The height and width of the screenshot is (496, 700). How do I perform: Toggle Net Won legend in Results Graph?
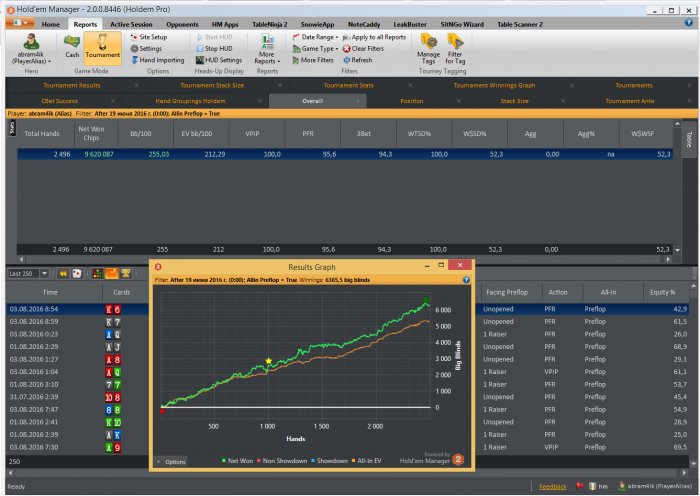[x=237, y=461]
